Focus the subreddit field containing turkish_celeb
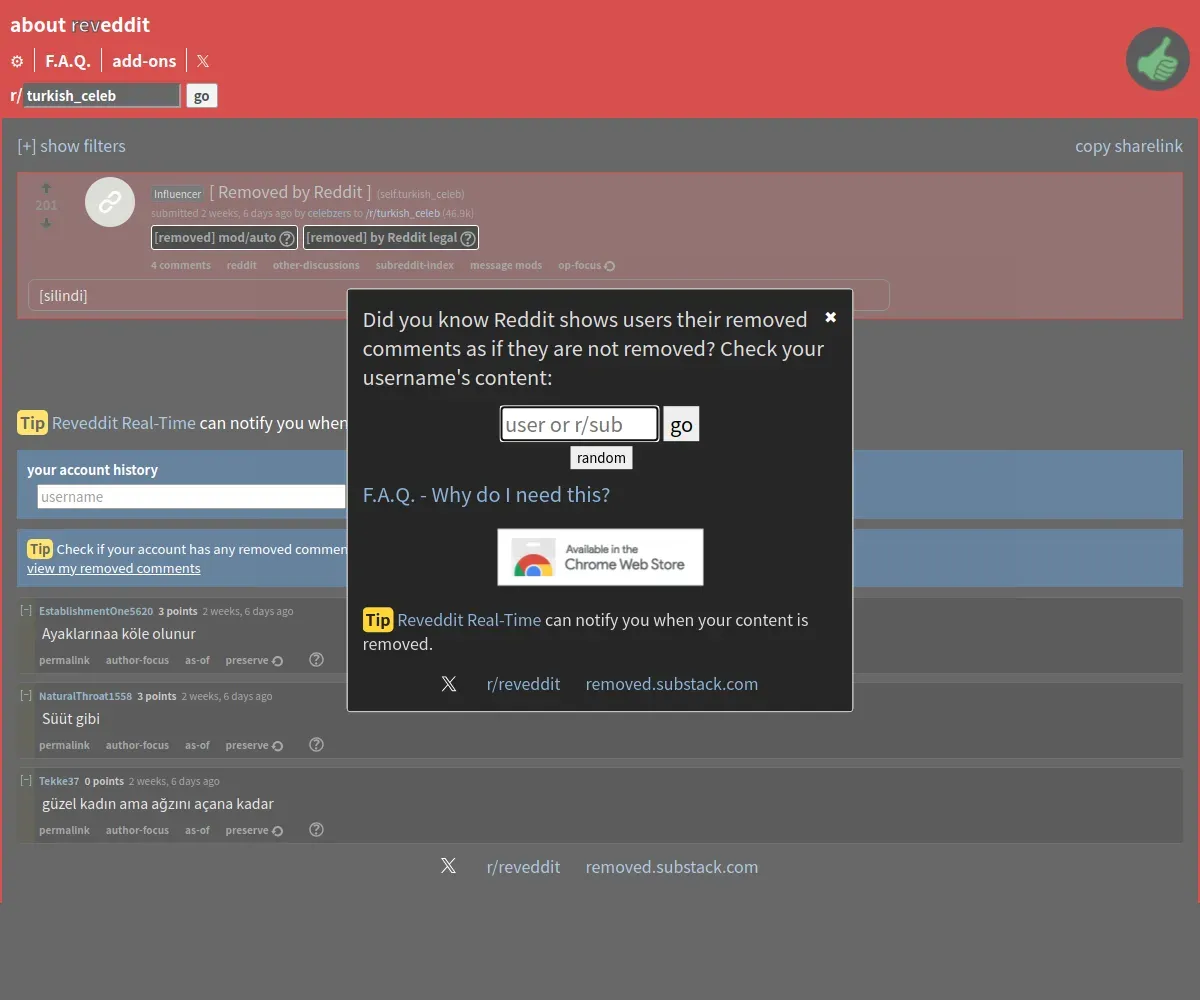 [101, 96]
